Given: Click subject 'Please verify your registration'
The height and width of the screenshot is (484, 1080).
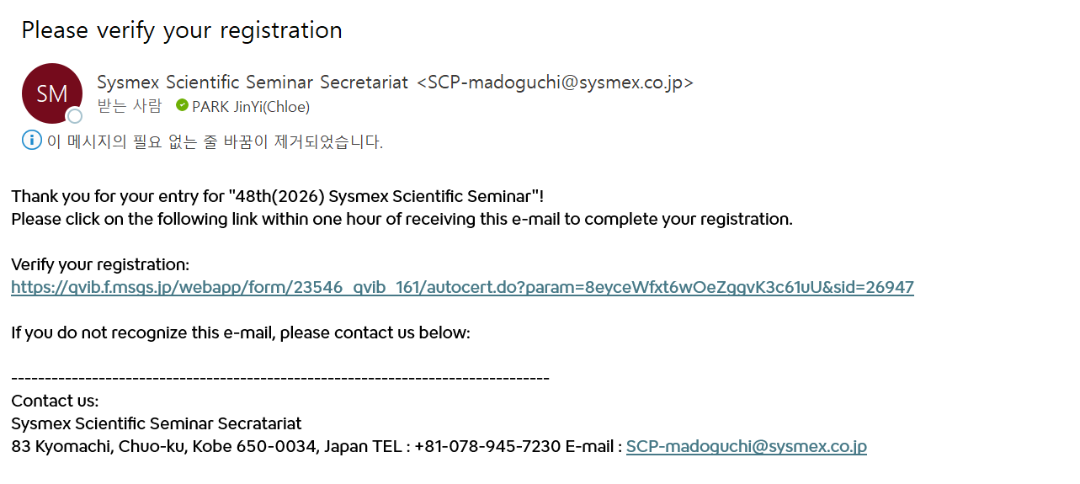Looking at the screenshot, I should tap(182, 30).
